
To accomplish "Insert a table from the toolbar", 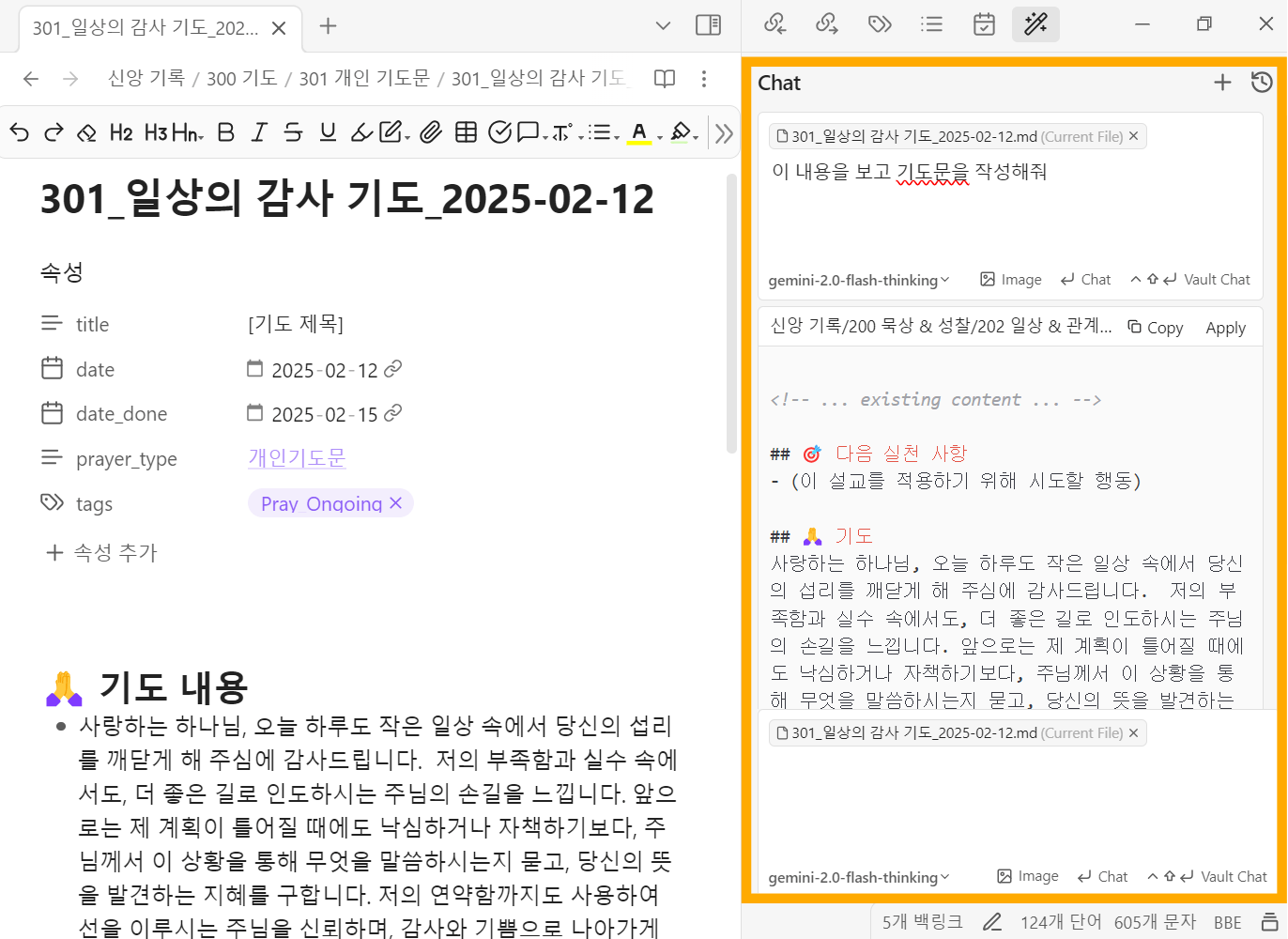I will (x=466, y=132).
